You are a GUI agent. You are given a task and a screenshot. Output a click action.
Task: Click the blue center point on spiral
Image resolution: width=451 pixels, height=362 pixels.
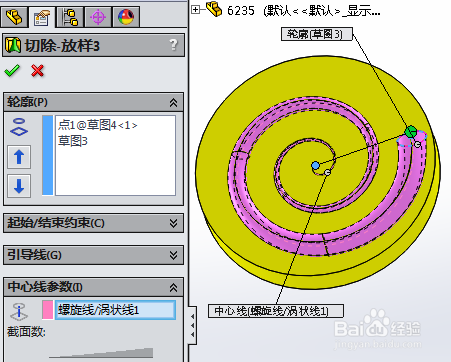(x=315, y=165)
